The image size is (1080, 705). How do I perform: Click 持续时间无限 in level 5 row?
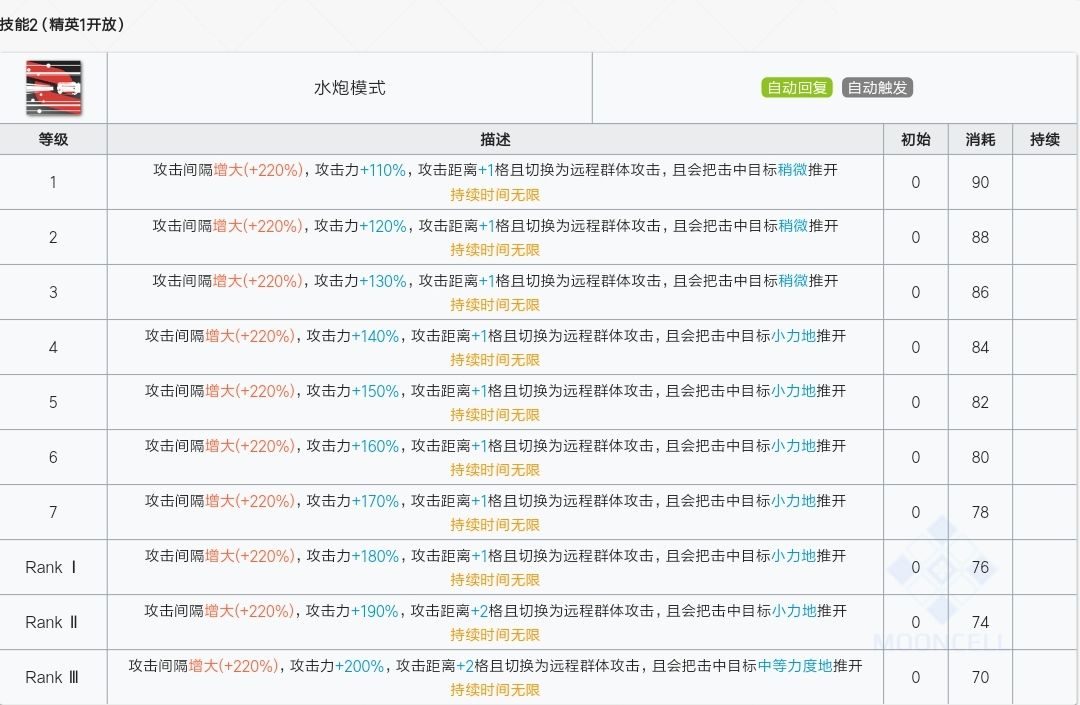click(x=495, y=415)
